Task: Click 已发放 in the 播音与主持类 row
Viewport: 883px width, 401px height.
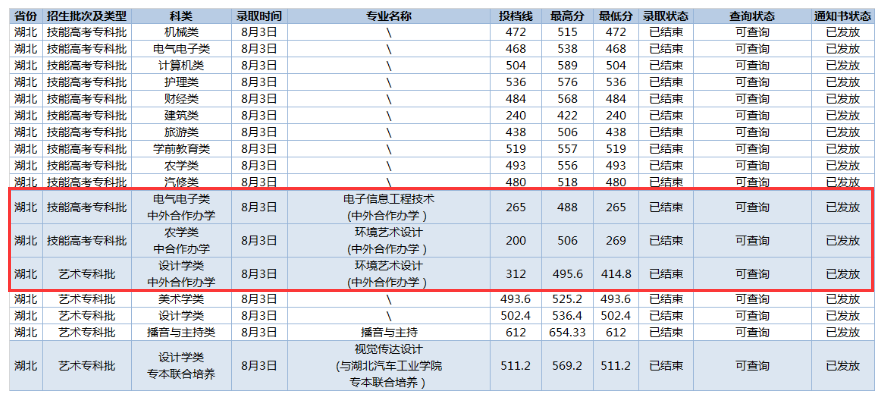Action: click(843, 332)
